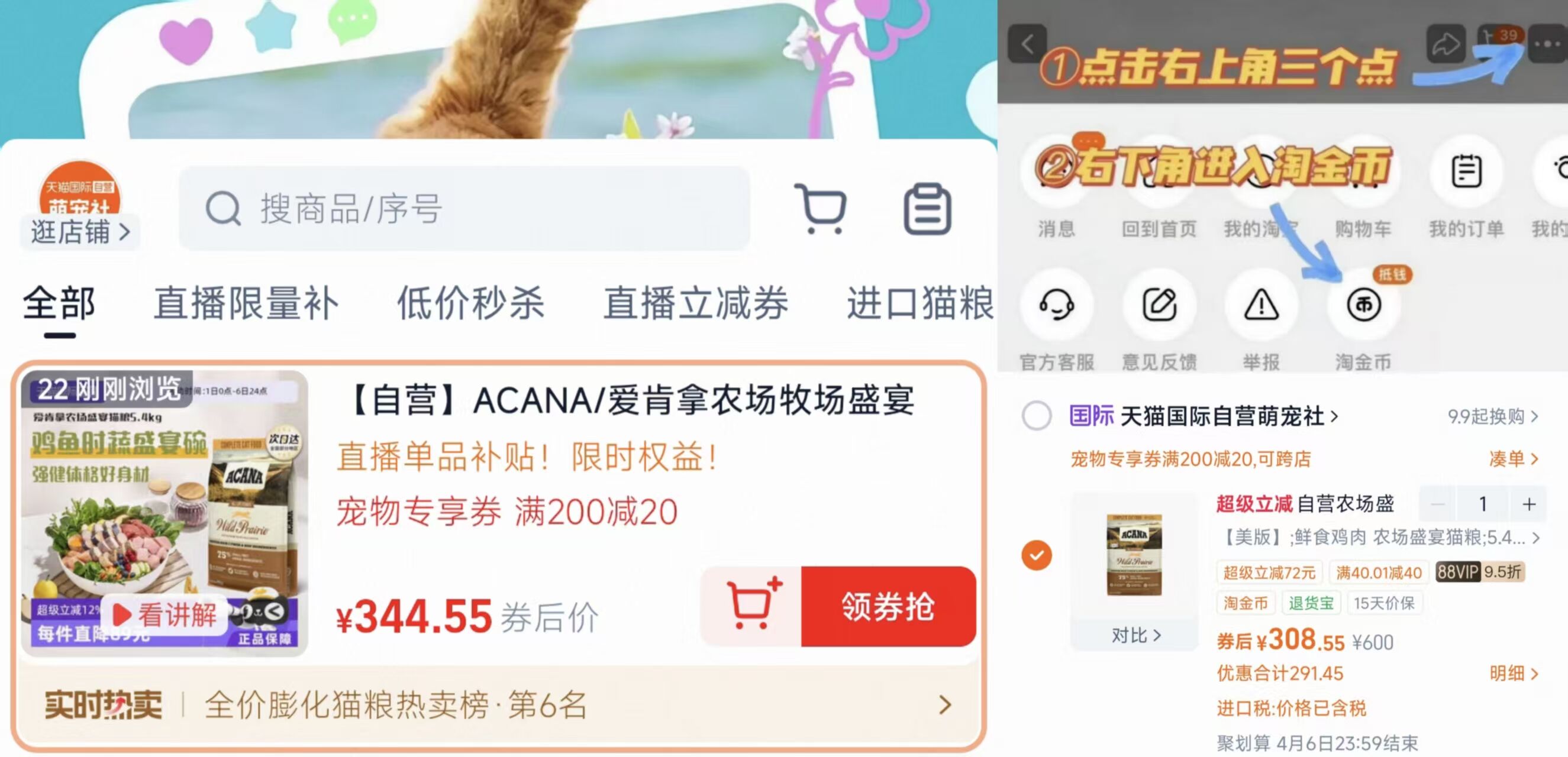Switch to the 低价秒杀 tab

[x=470, y=303]
